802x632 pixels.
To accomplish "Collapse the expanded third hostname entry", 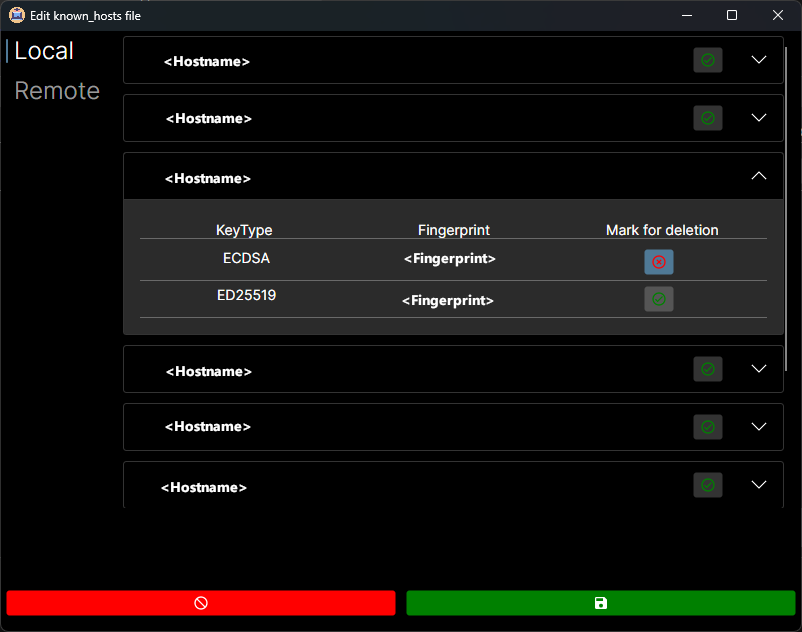I will pyautogui.click(x=759, y=176).
